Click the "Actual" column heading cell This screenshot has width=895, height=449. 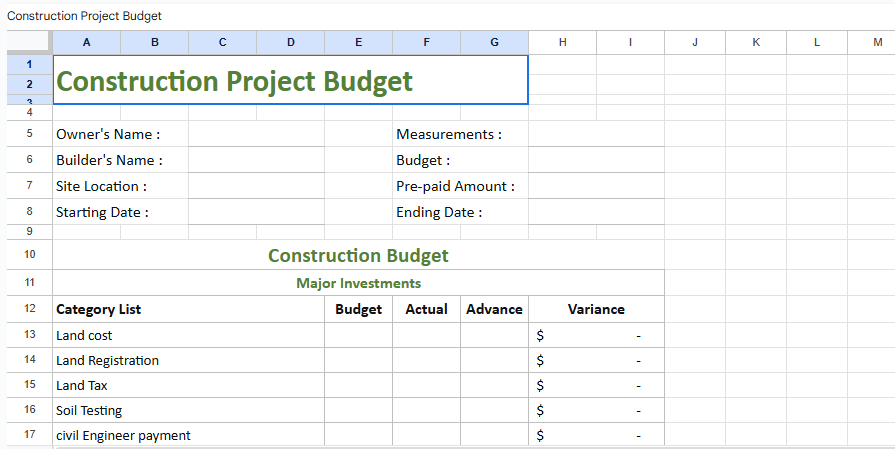[426, 309]
